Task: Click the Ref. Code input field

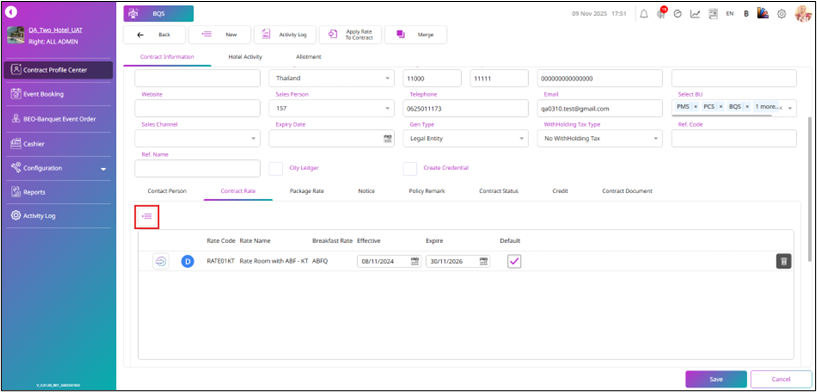Action: 734,139
